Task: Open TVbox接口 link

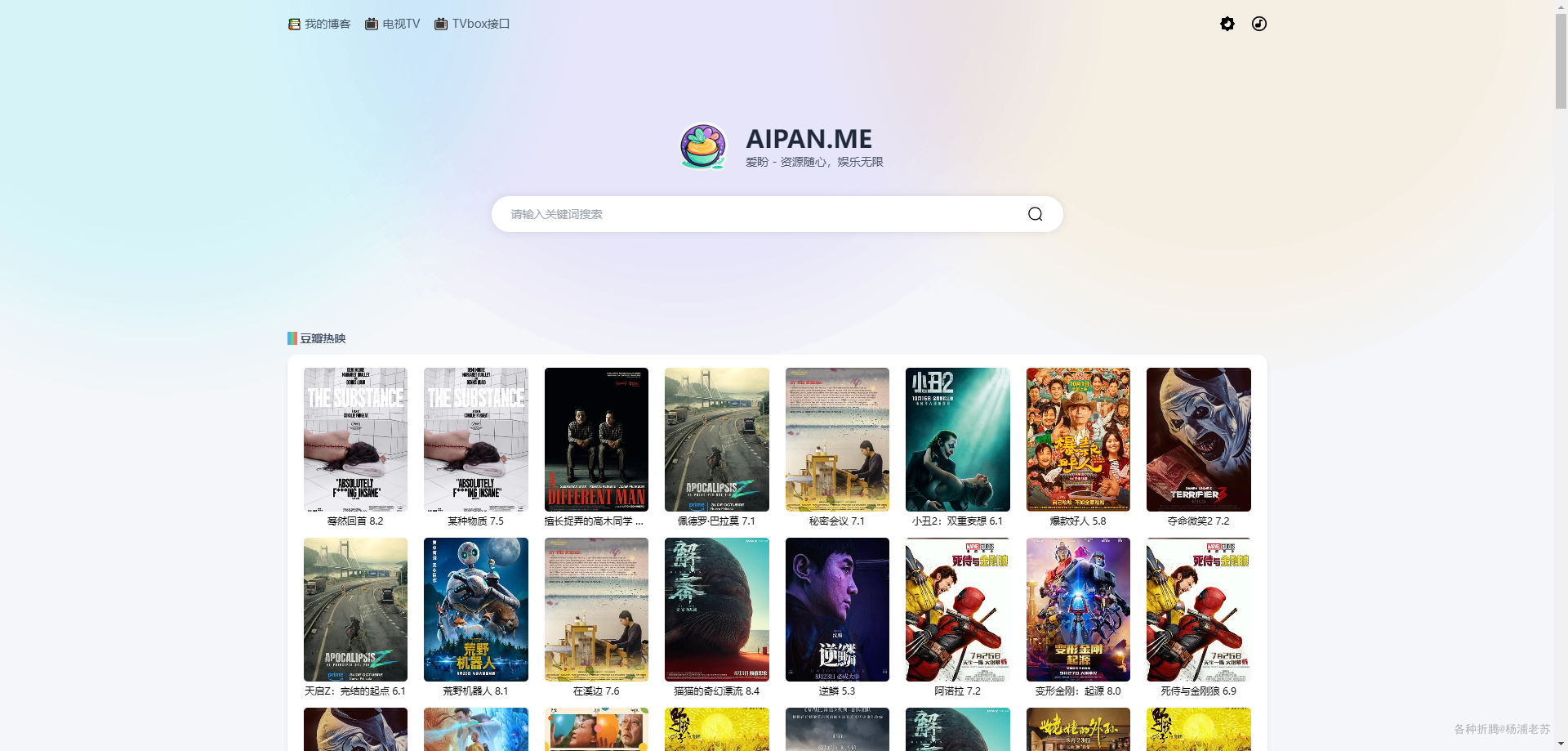Action: pyautogui.click(x=472, y=24)
